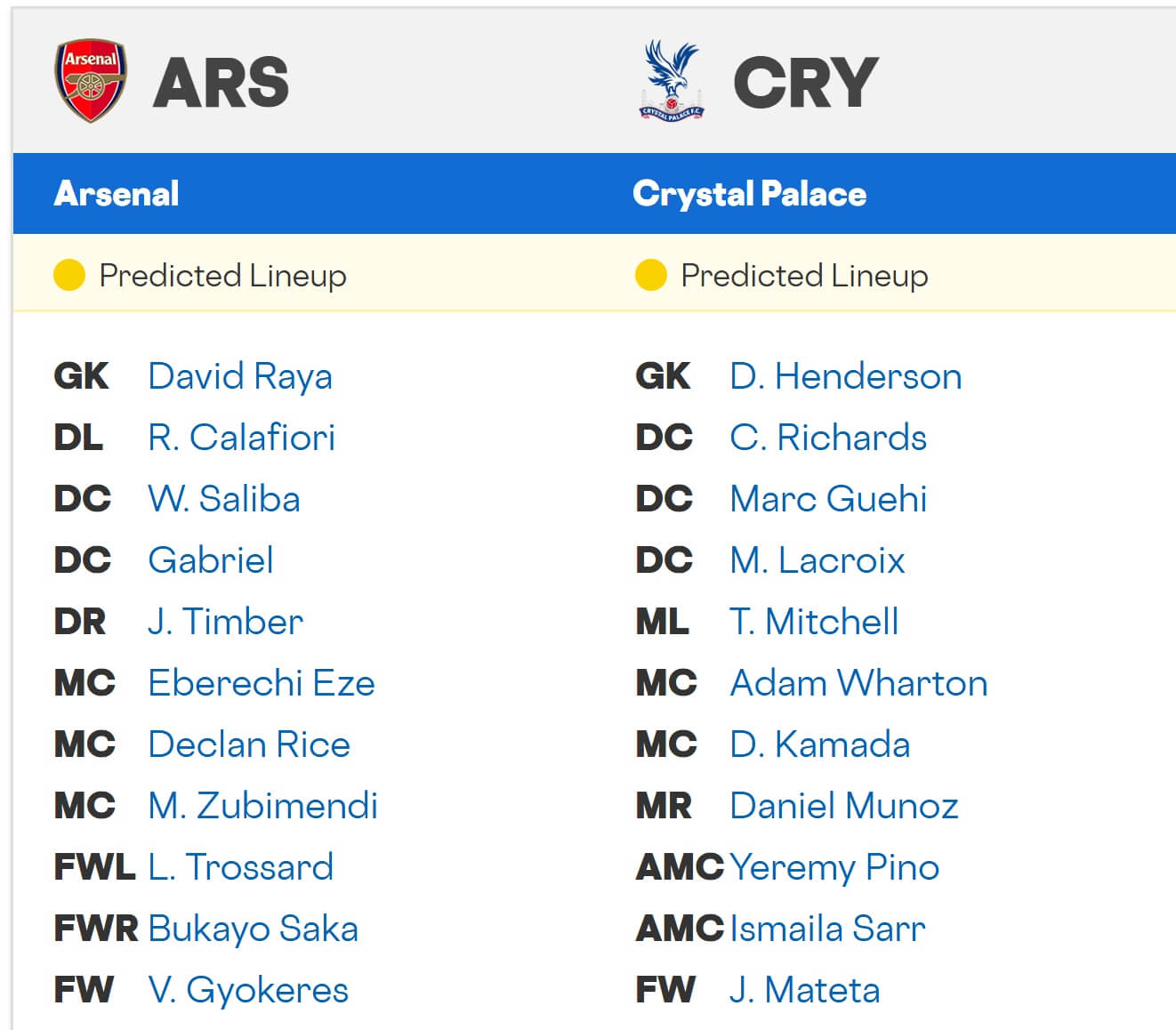Open Declan Rice profile link
Viewport: 1176px width, 1030px height.
point(248,744)
